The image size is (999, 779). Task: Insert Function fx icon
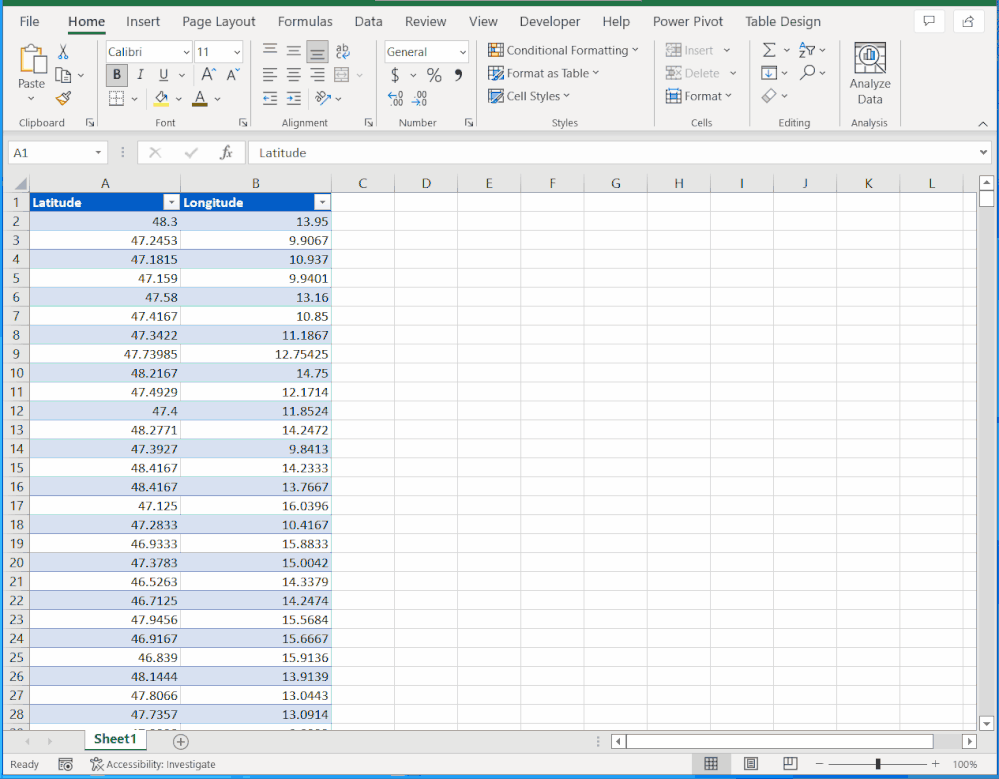click(226, 153)
